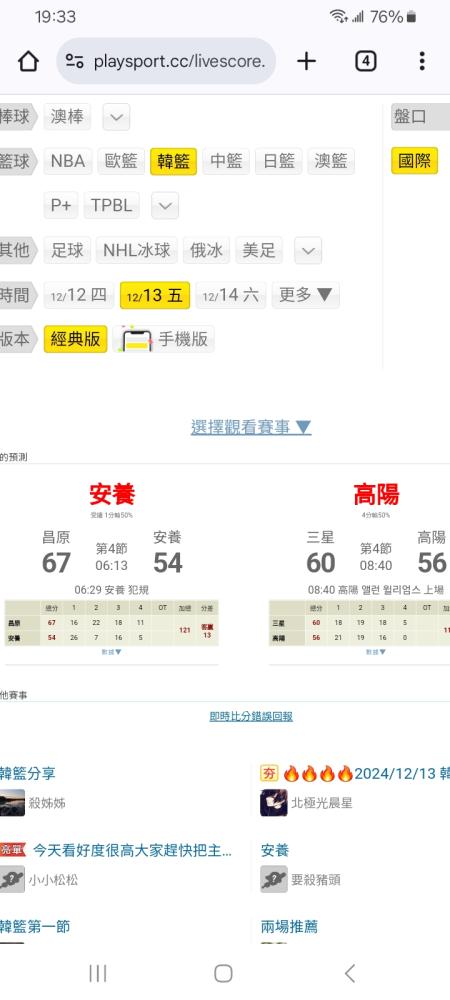Expand the 選擇觀看賽事 selector

coord(251,427)
